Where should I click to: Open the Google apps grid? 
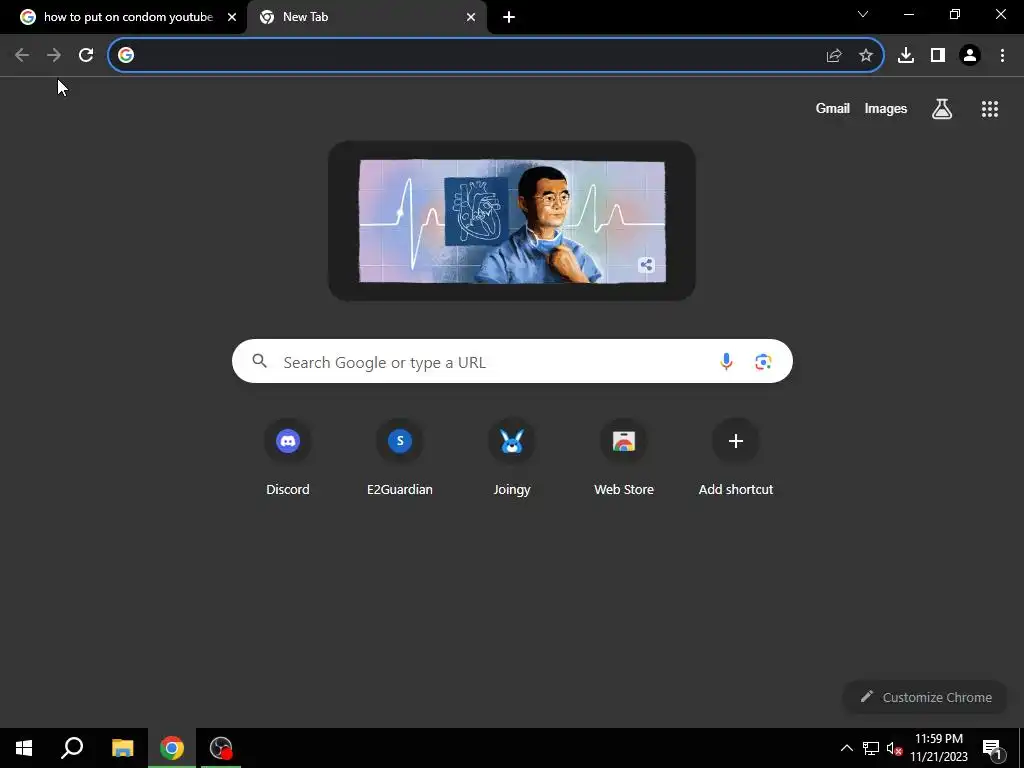990,109
